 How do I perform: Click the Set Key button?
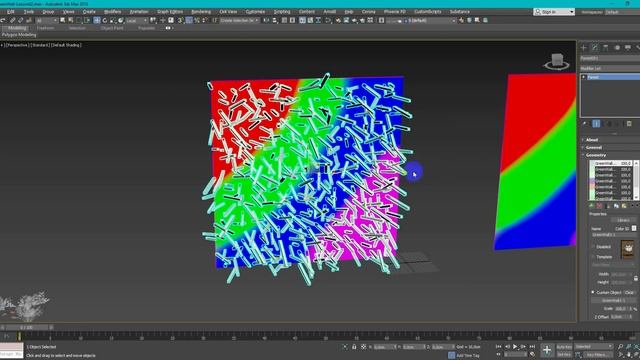(564, 355)
